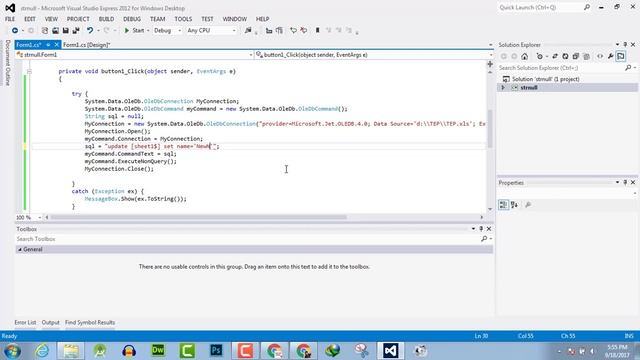Click the New Project toolbar icon

(45, 31)
